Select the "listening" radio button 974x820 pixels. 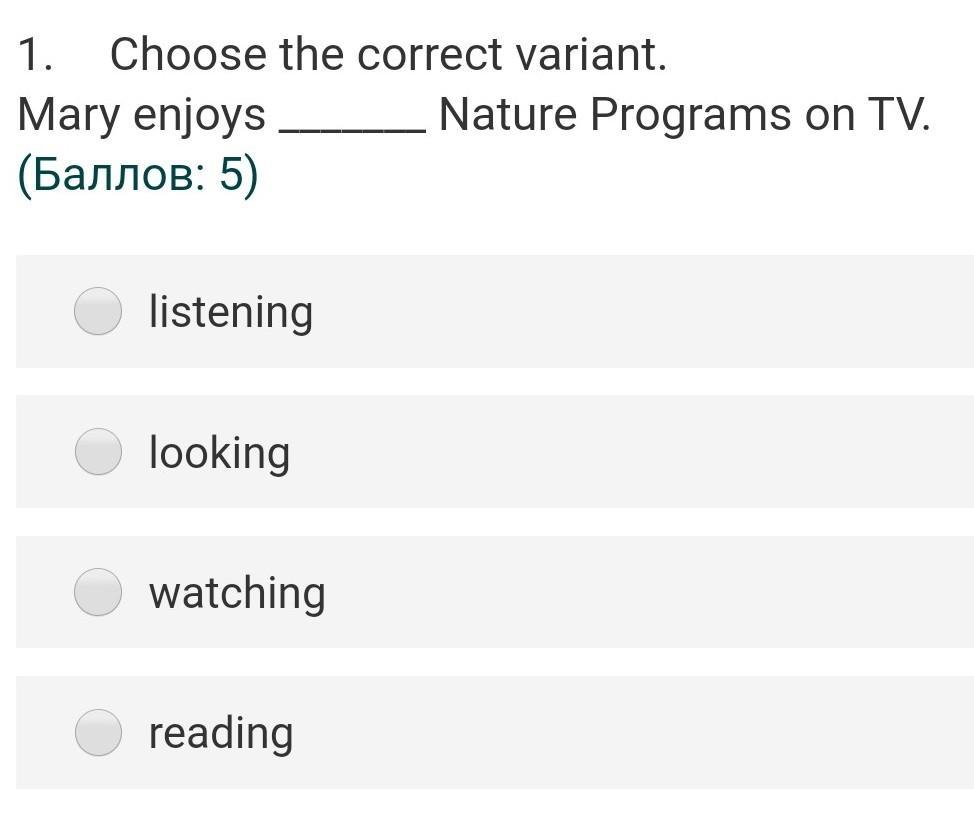(x=98, y=311)
